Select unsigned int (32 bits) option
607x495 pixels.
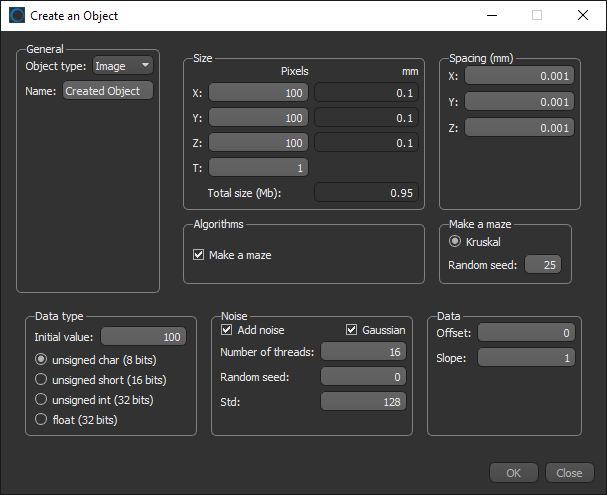point(41,400)
